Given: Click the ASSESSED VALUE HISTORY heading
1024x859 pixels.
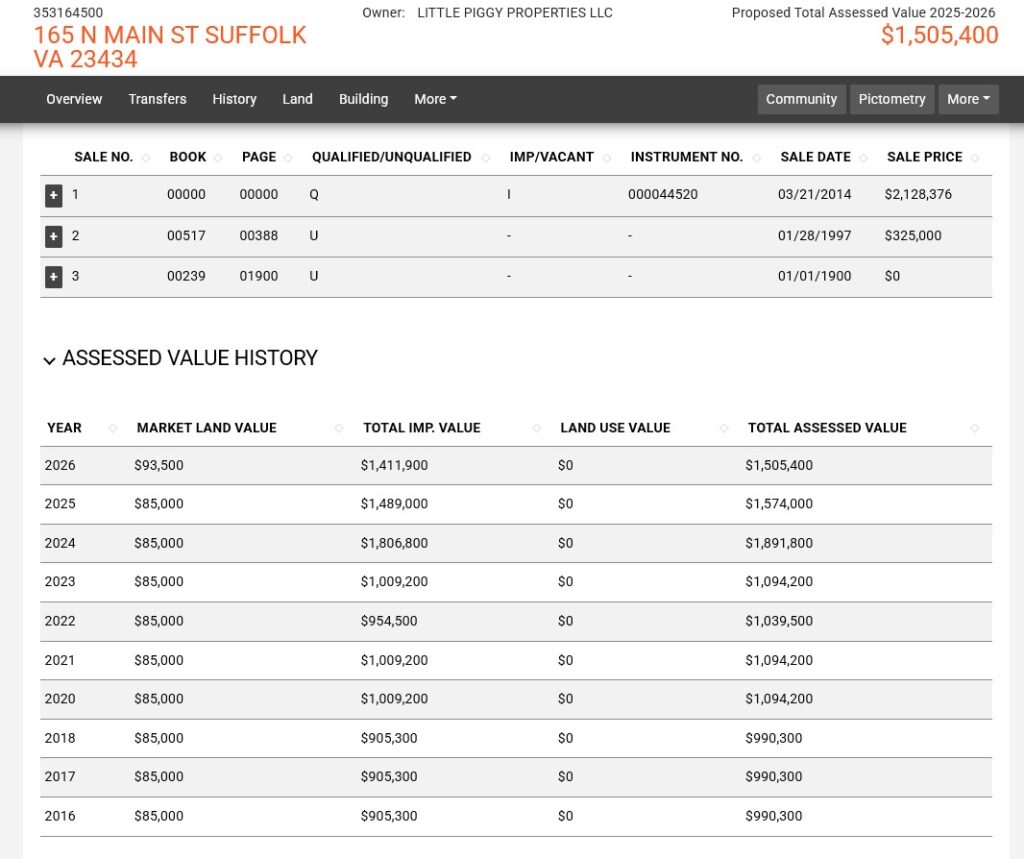Looking at the screenshot, I should point(190,359).
